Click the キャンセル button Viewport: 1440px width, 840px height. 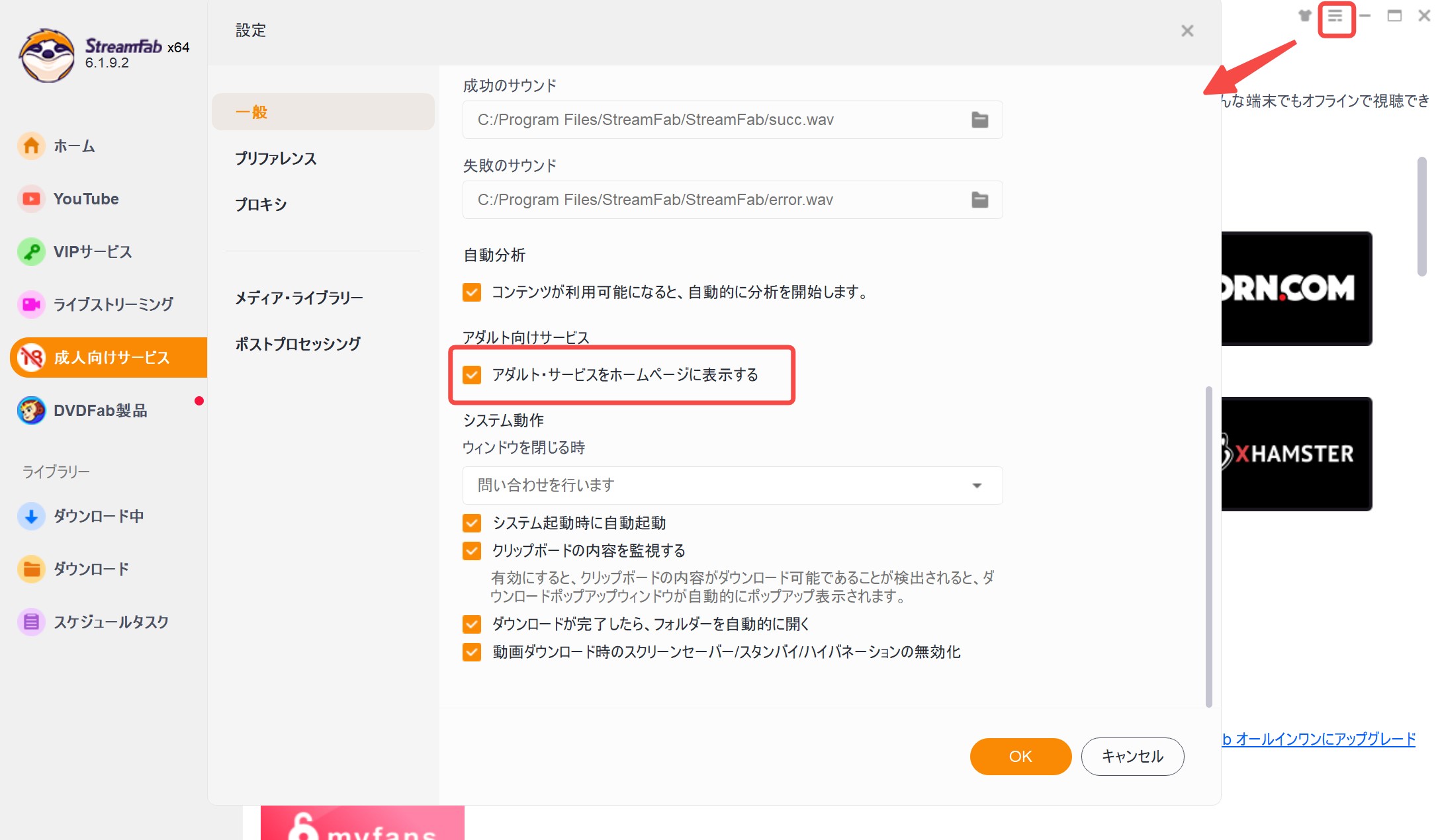(1132, 757)
